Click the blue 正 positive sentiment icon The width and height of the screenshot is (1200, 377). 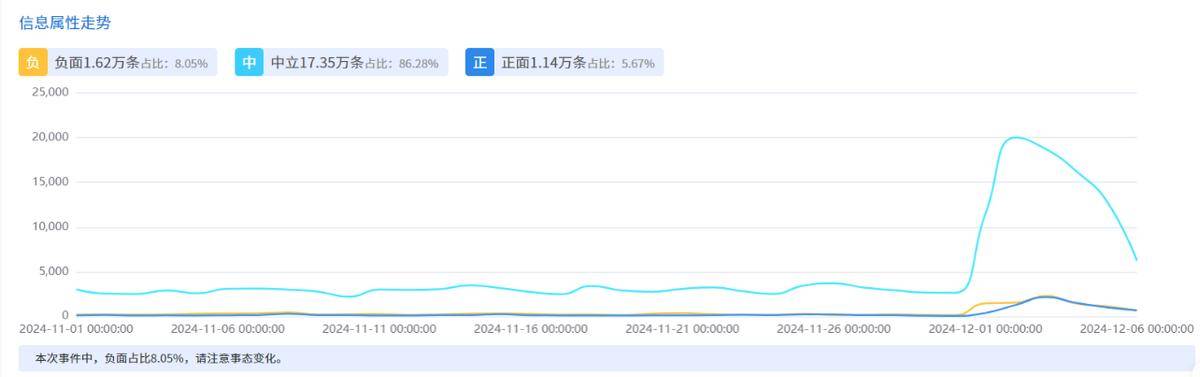480,63
